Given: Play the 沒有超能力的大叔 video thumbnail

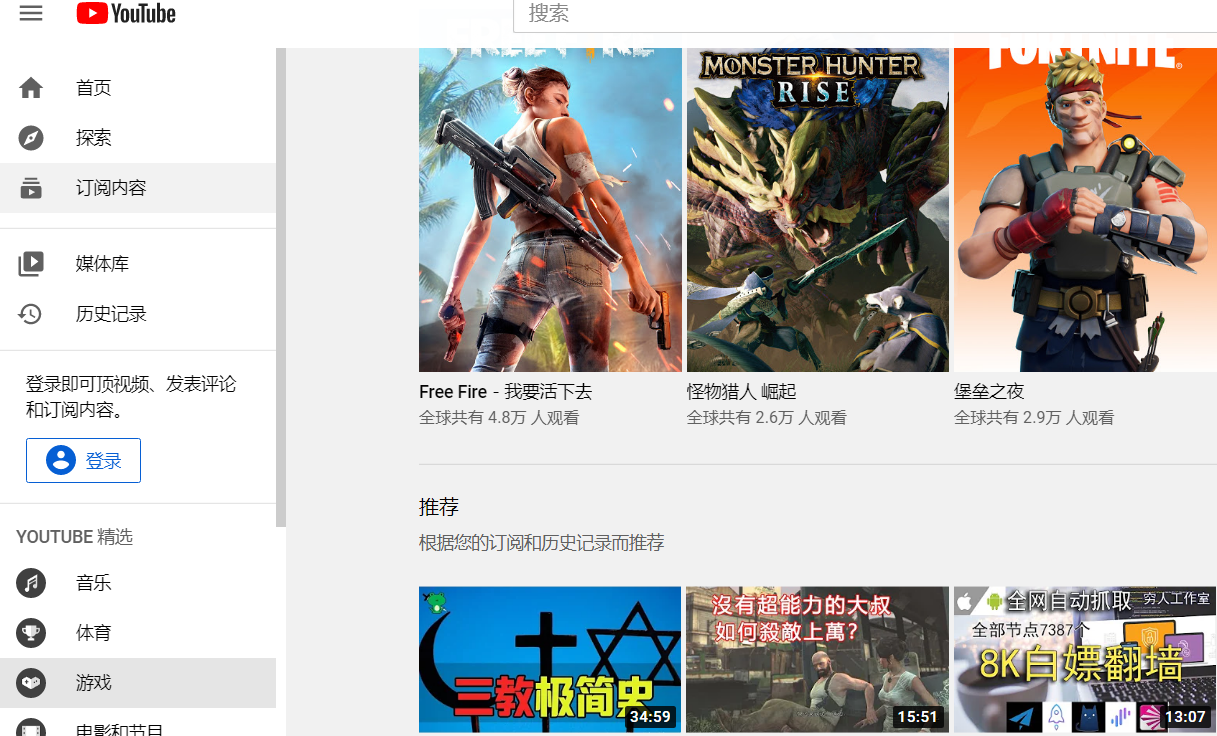Looking at the screenshot, I should (817, 660).
